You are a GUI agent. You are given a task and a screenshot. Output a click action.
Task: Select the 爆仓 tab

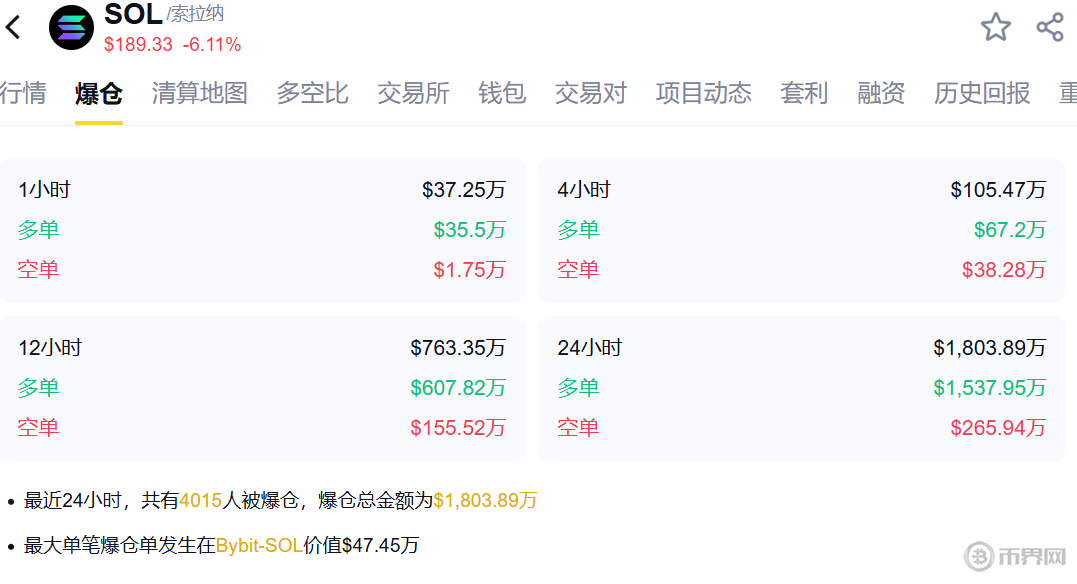coord(99,94)
